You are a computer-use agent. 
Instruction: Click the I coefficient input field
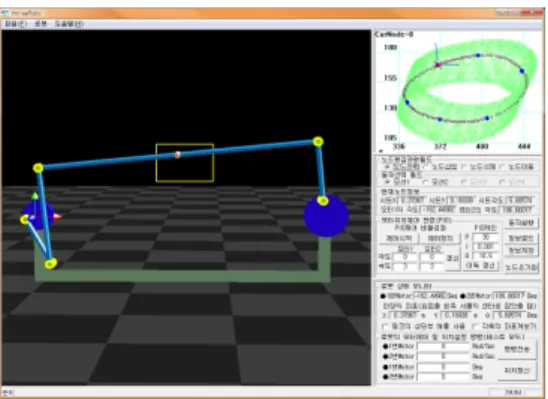(x=485, y=247)
